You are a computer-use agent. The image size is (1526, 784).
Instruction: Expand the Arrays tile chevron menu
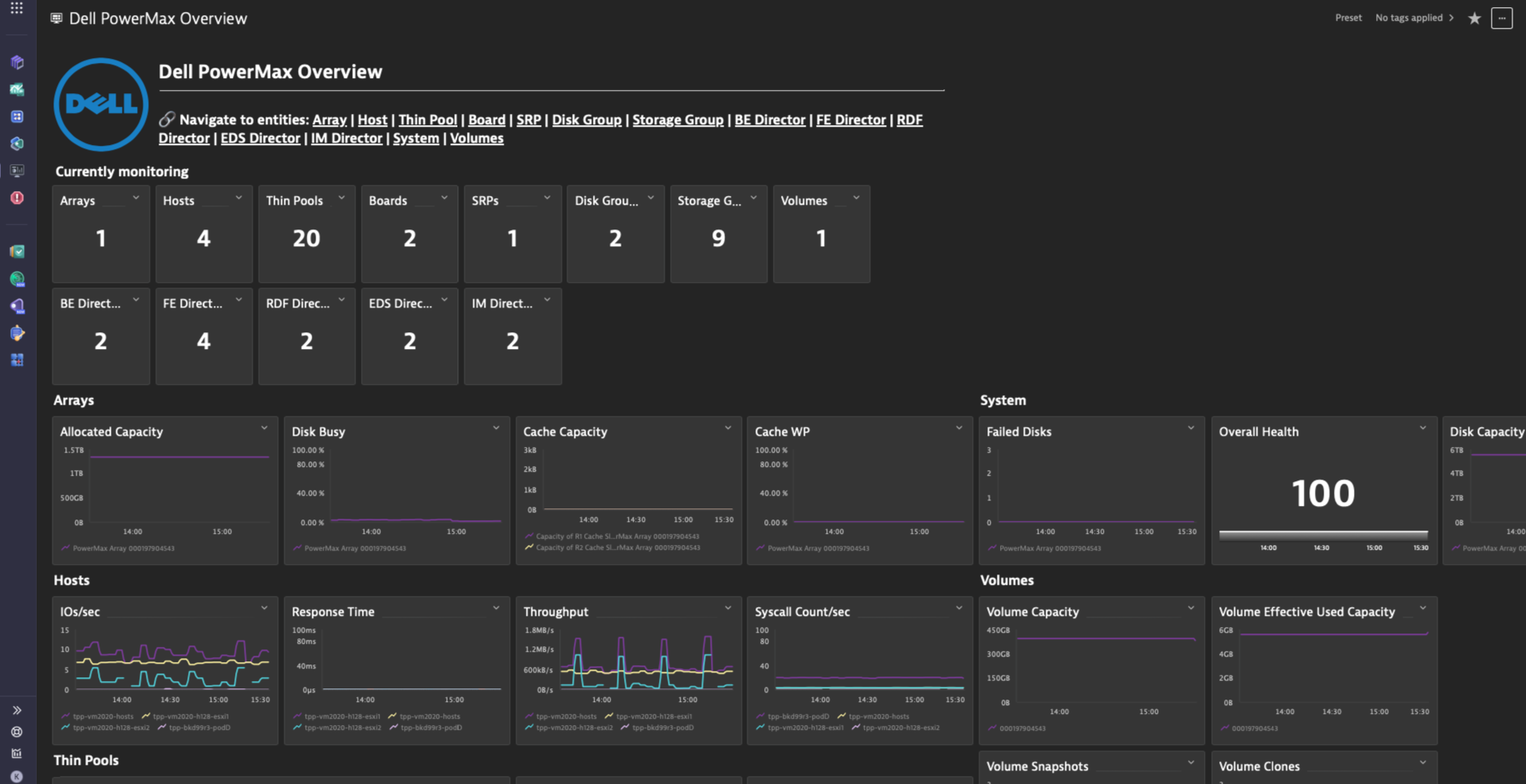136,198
